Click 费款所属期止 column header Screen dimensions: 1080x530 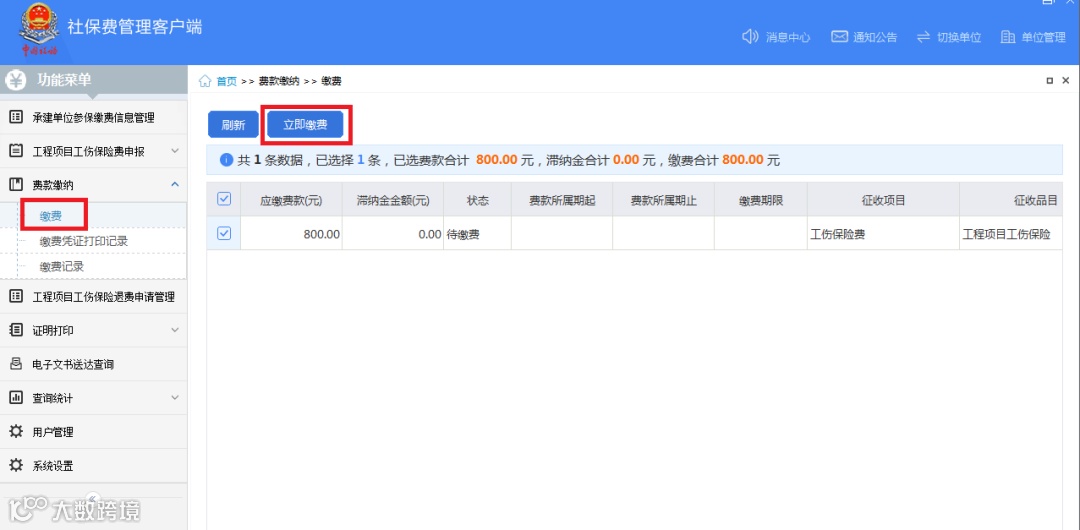663,201
